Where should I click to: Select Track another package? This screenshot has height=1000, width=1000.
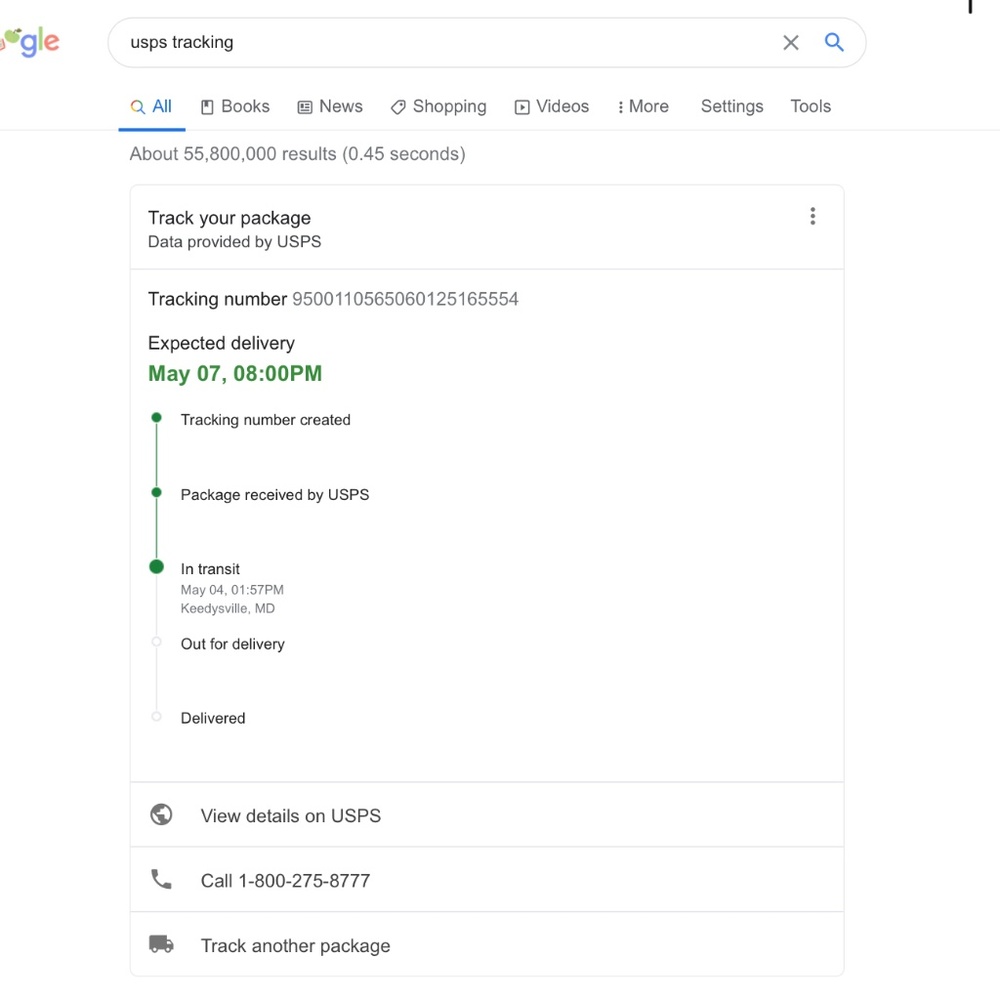(295, 946)
